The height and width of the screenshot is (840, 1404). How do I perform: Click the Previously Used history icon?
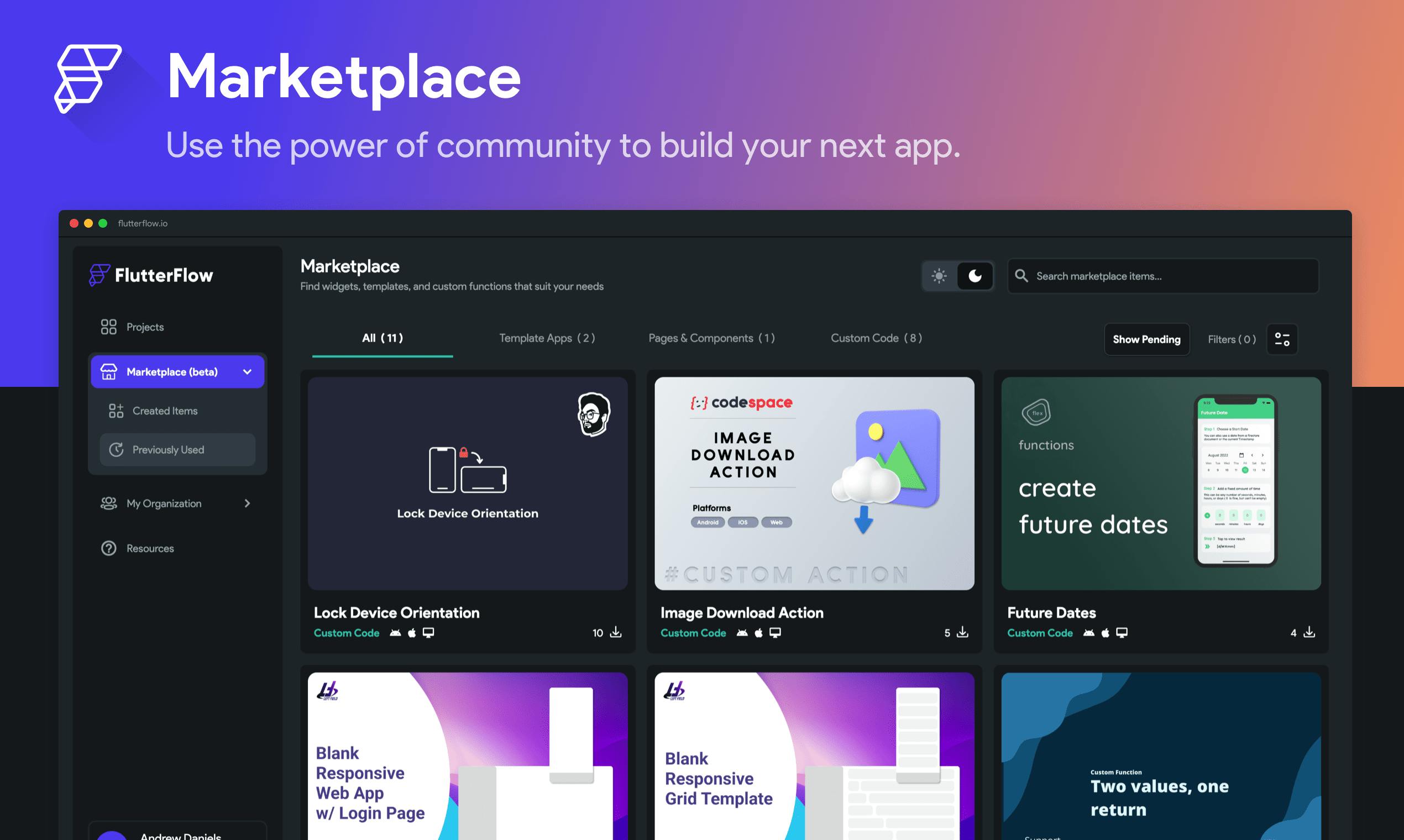point(116,449)
